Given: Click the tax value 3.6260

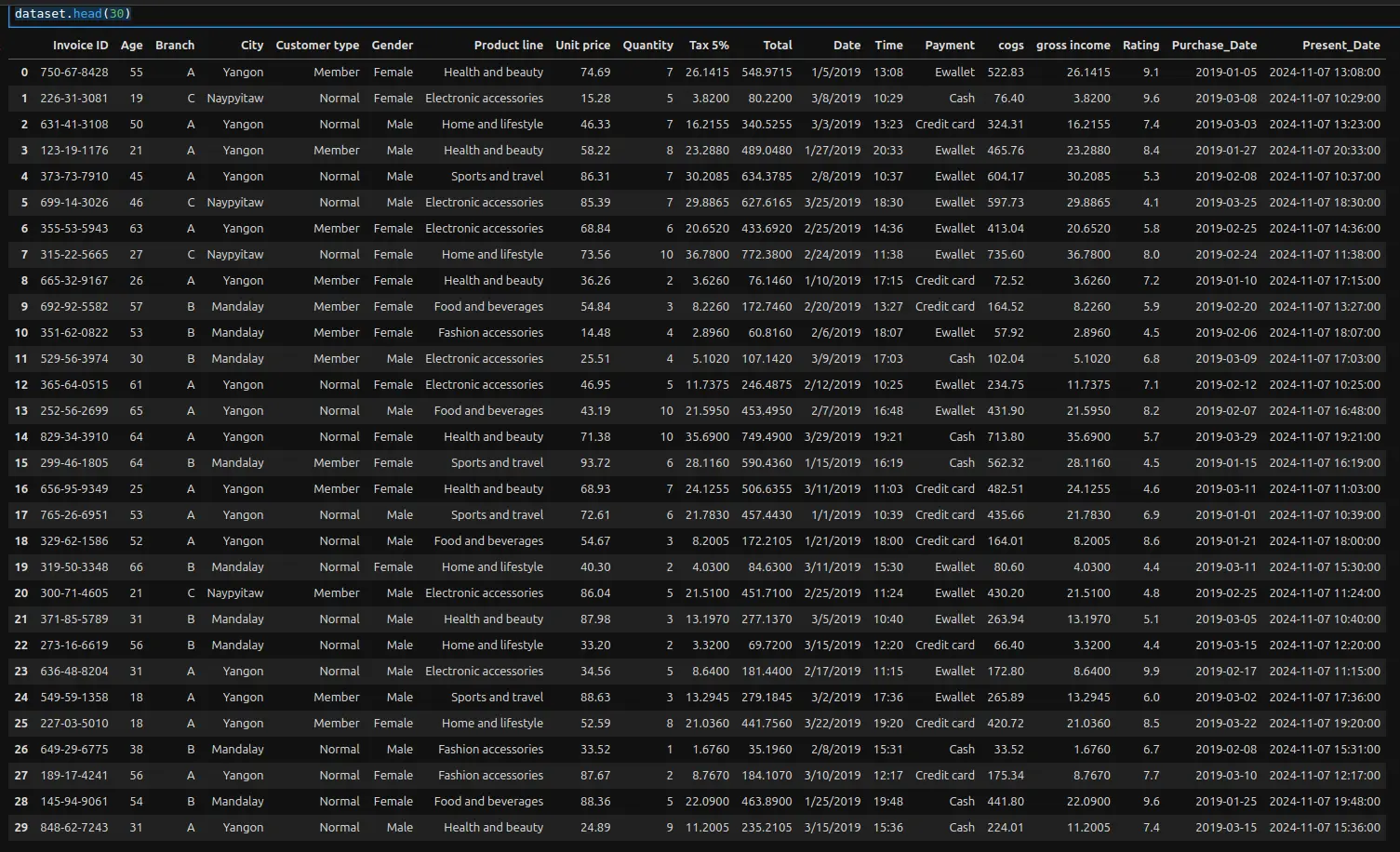Looking at the screenshot, I should 711,280.
